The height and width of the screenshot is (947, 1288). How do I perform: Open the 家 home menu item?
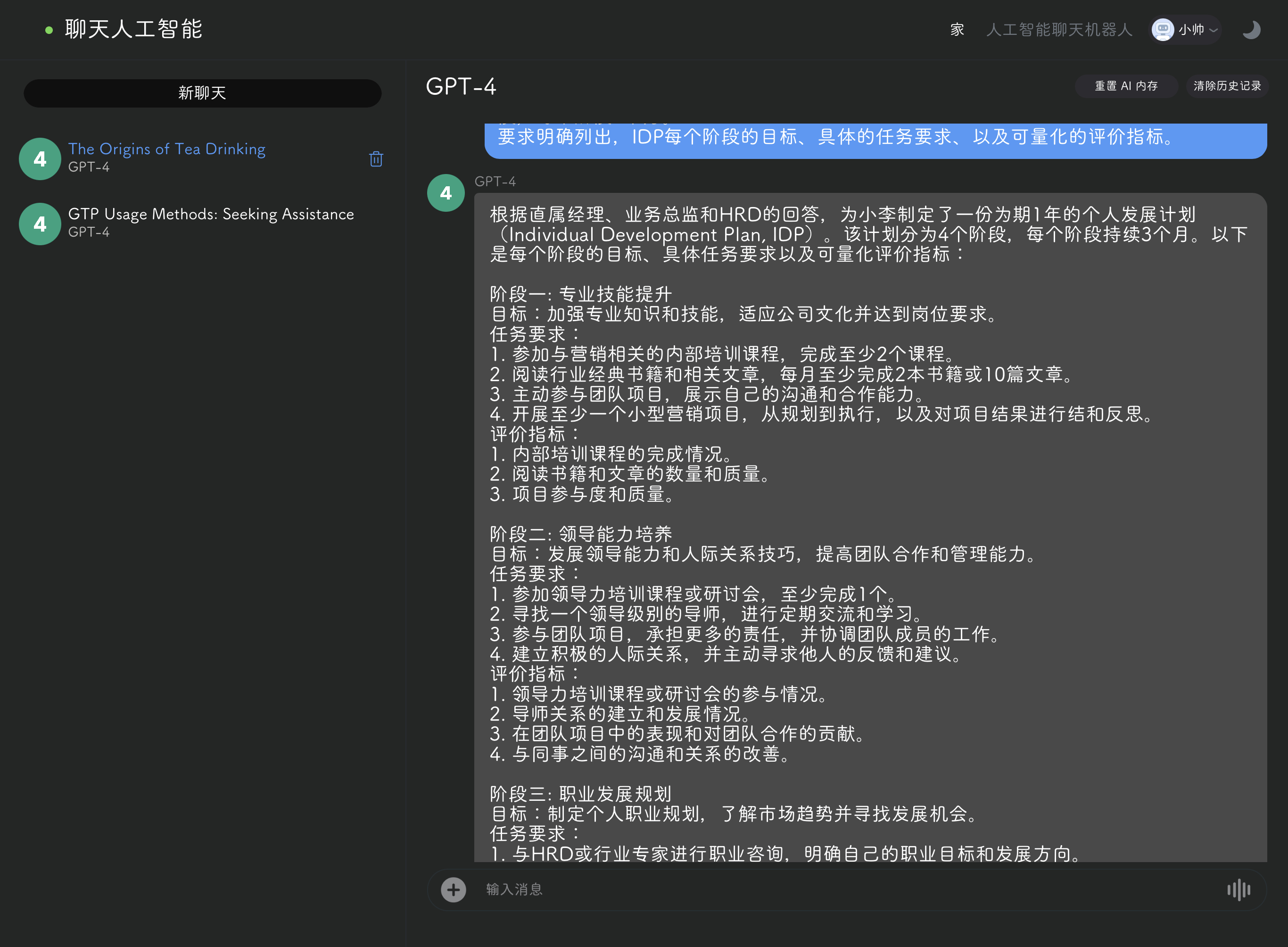tap(957, 30)
